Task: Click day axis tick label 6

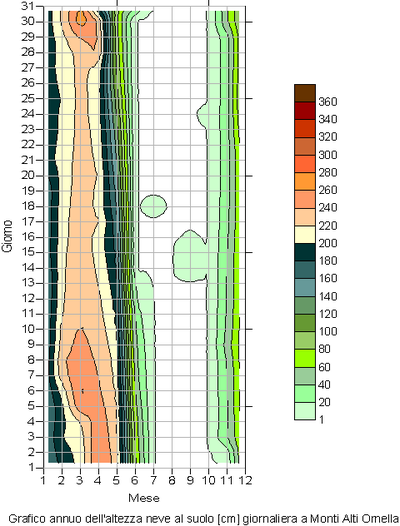Action: point(32,390)
